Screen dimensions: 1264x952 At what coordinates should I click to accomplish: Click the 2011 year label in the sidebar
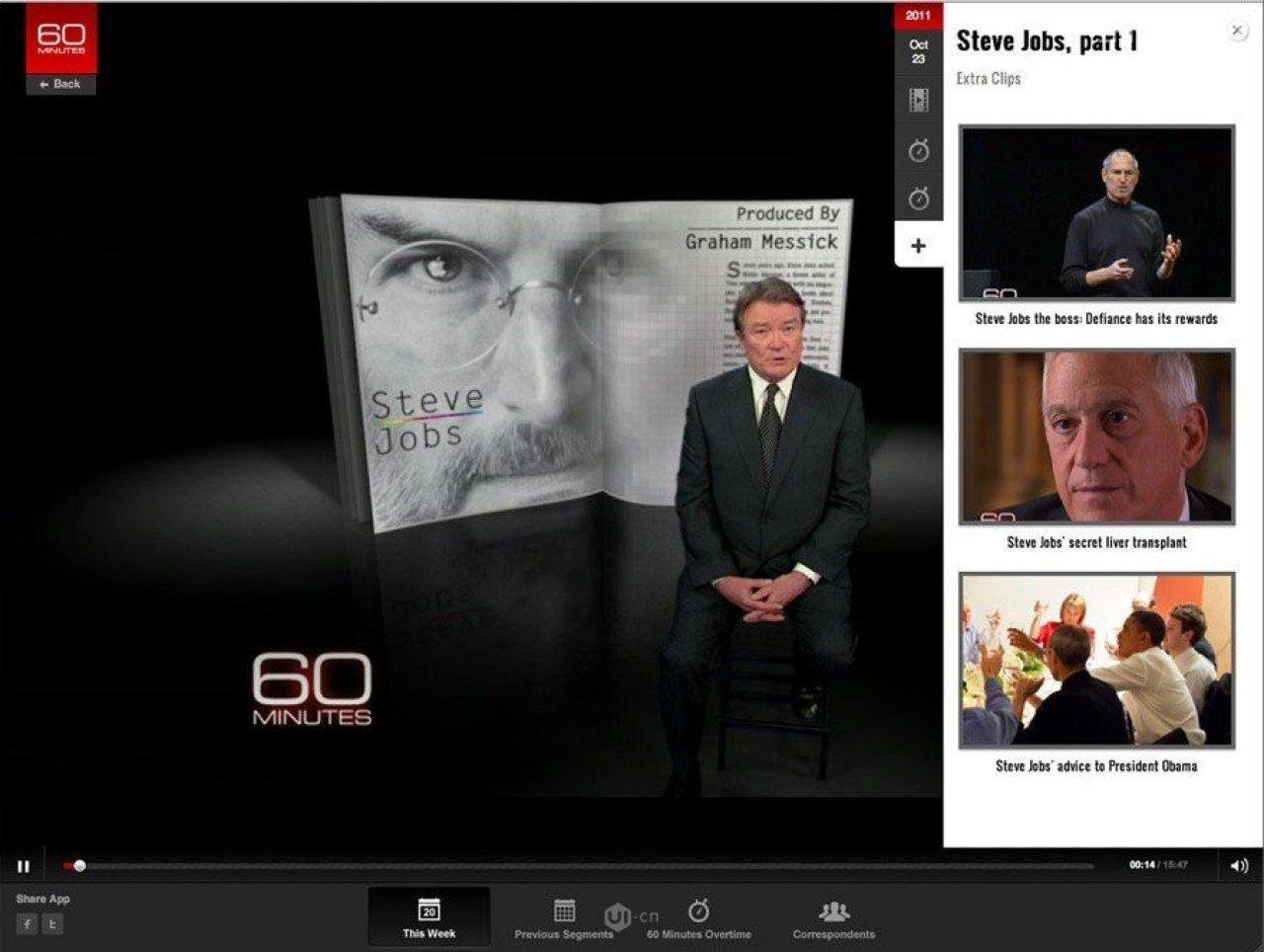[x=918, y=16]
